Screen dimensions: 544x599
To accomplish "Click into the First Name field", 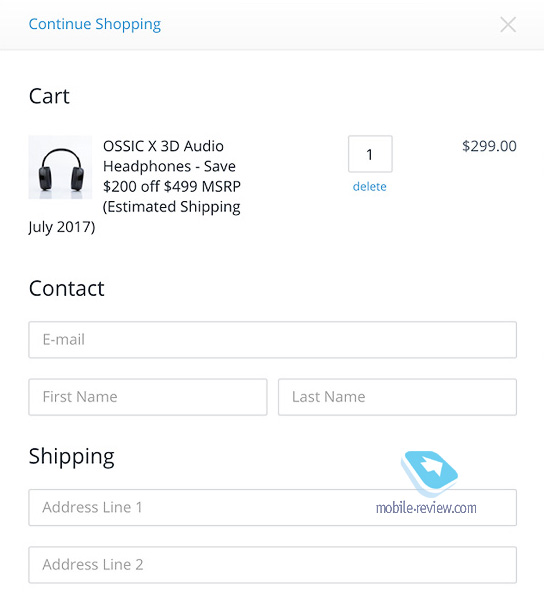I will click(x=148, y=397).
